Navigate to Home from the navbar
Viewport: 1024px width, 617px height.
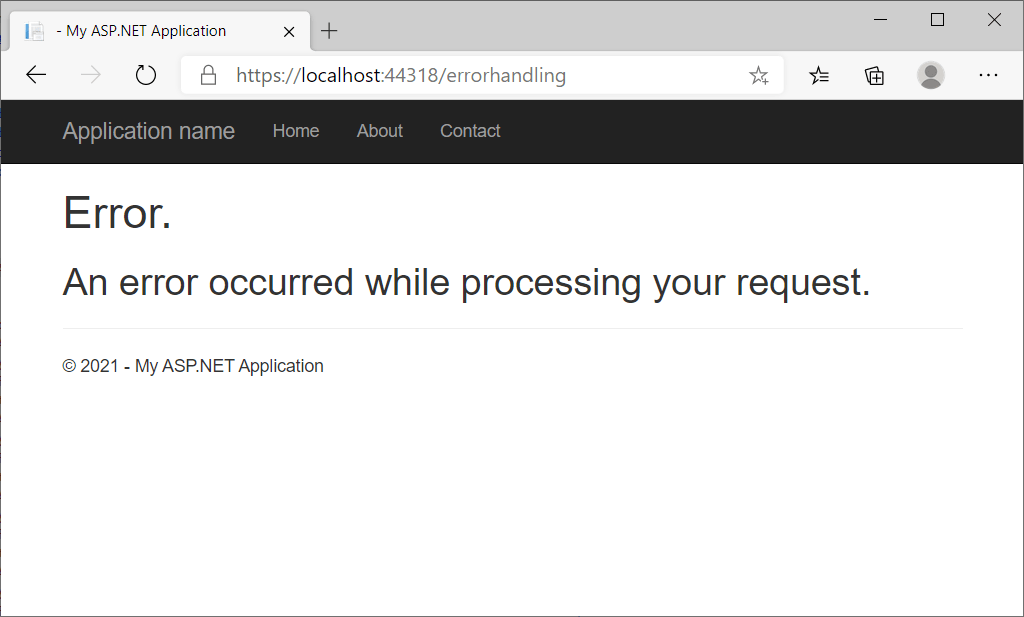tap(296, 131)
